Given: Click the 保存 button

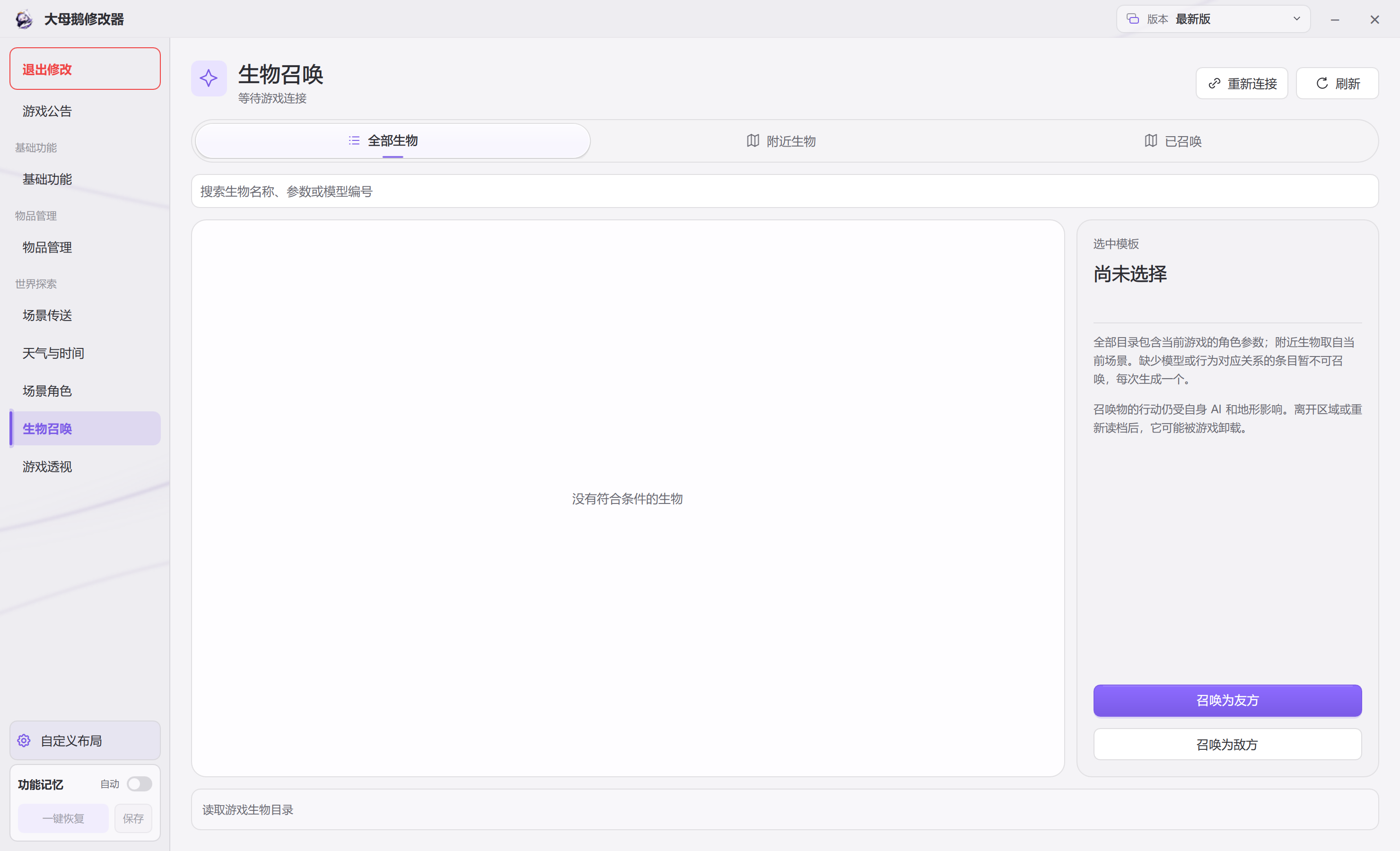Looking at the screenshot, I should pos(133,818).
